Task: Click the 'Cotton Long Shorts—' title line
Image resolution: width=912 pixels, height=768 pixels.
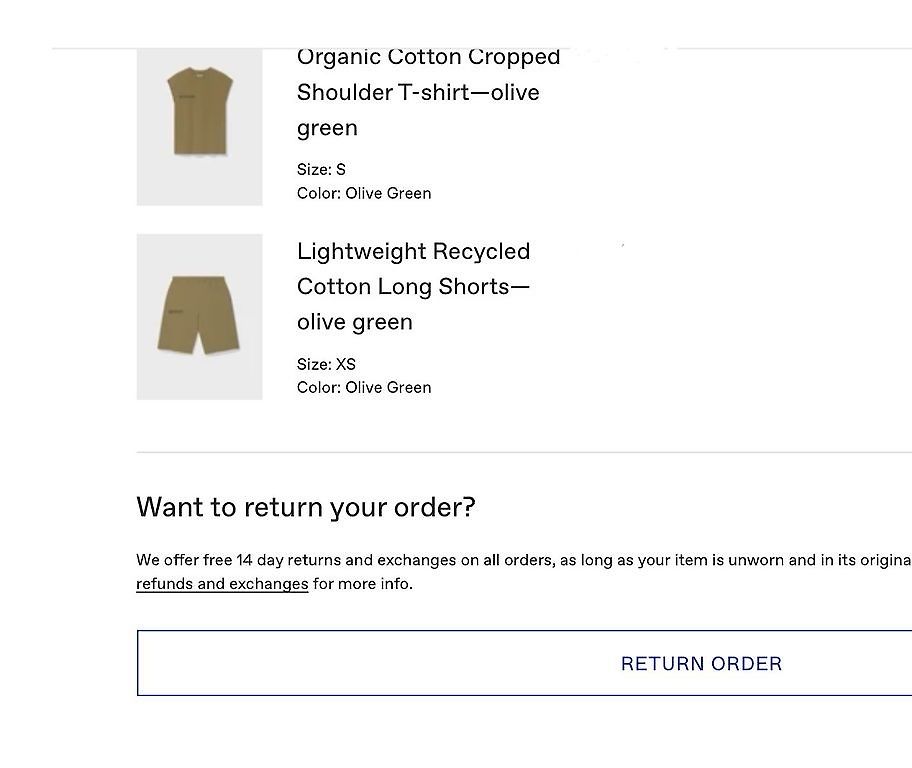Action: coord(414,286)
